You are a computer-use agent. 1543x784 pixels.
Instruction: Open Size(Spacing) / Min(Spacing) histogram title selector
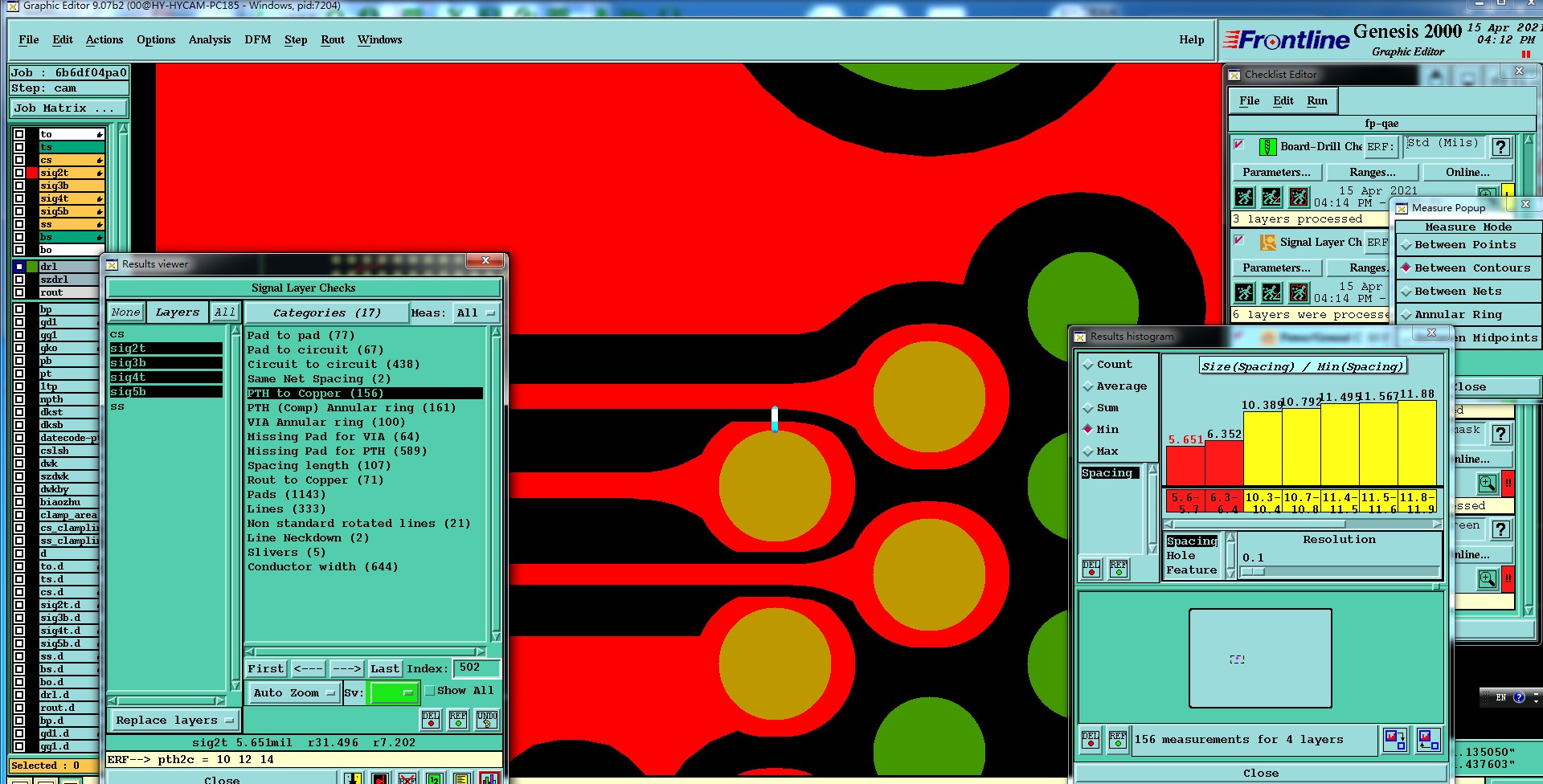[1302, 366]
